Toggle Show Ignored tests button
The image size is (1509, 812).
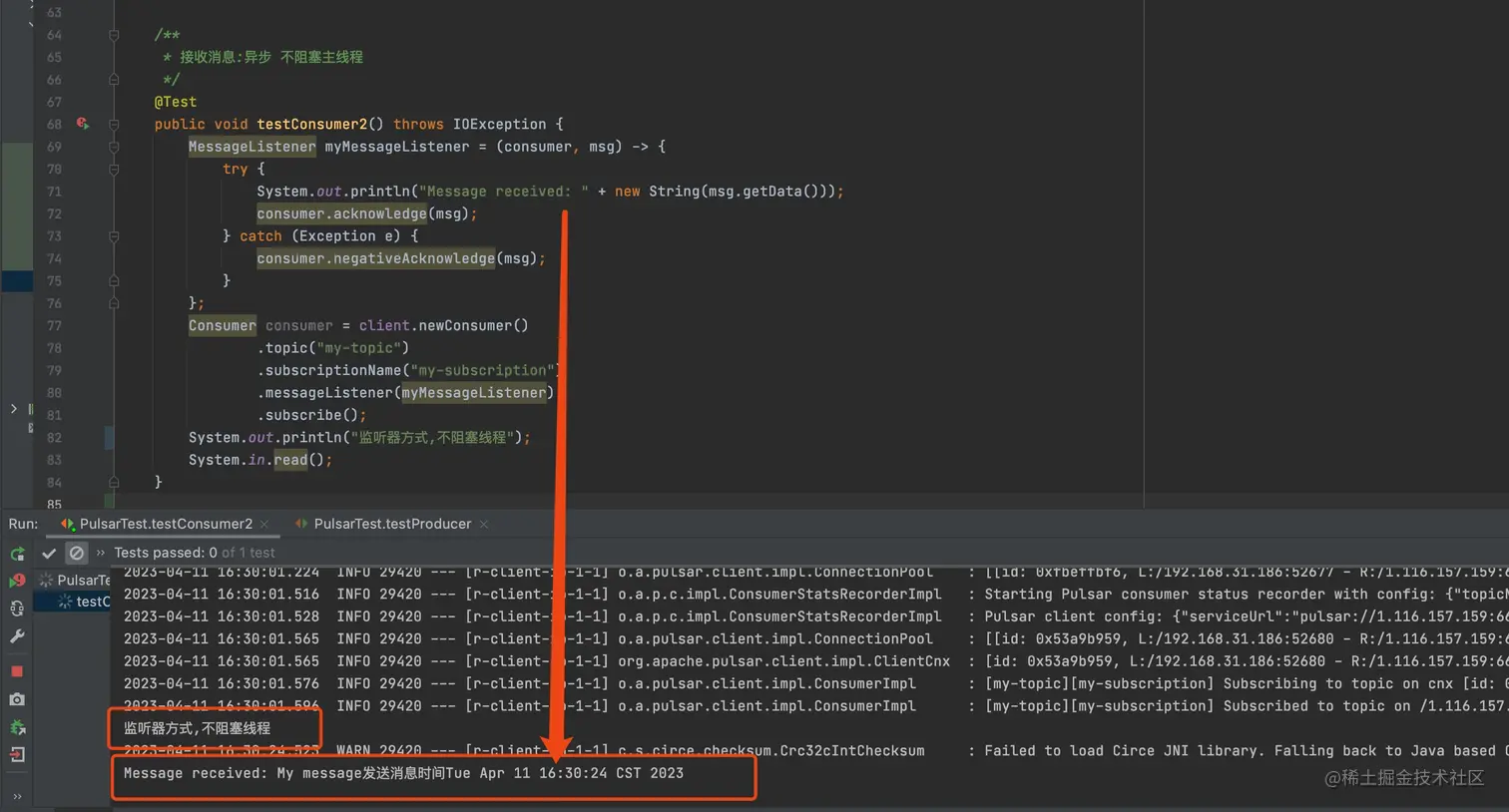click(76, 553)
